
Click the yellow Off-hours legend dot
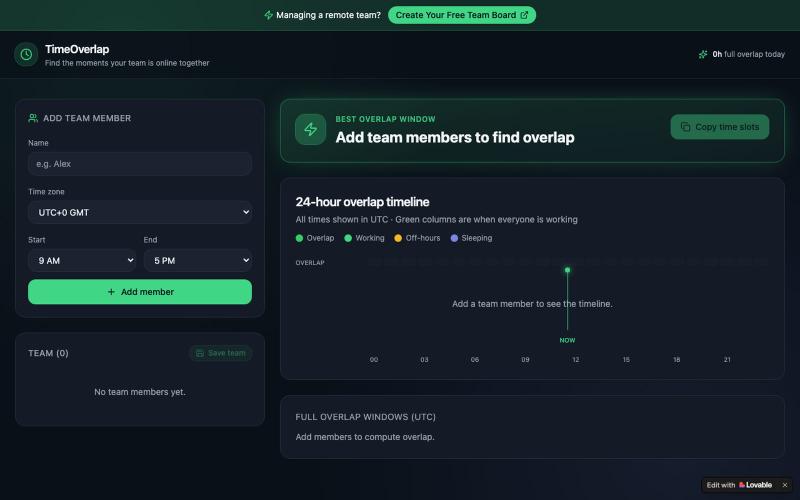coord(398,238)
